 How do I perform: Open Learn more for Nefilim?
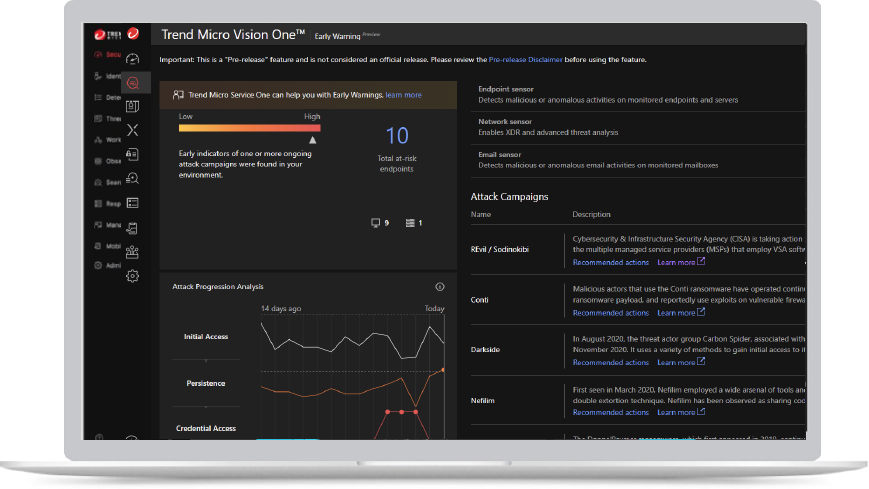tap(676, 412)
